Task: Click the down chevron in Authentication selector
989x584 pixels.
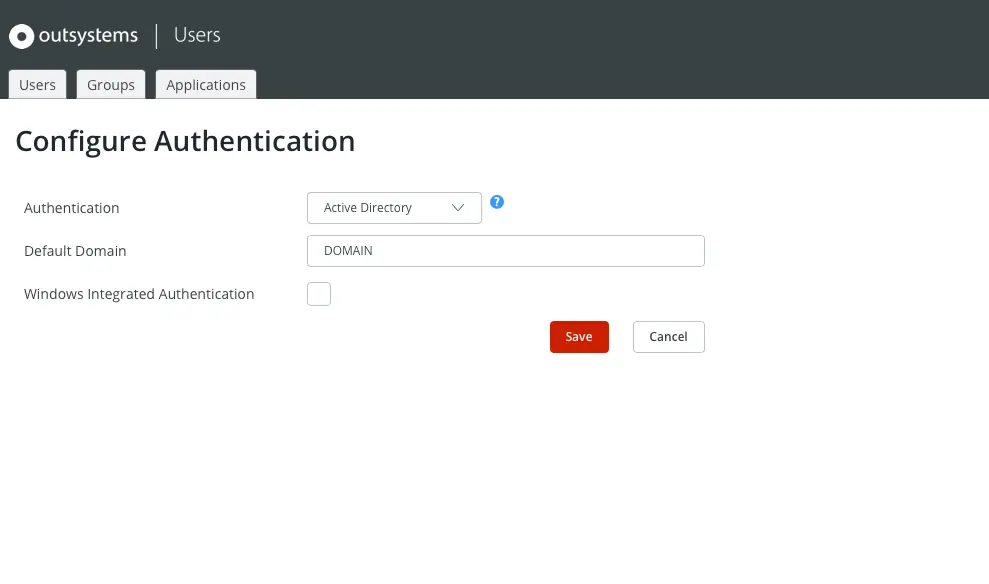Action: [x=458, y=207]
